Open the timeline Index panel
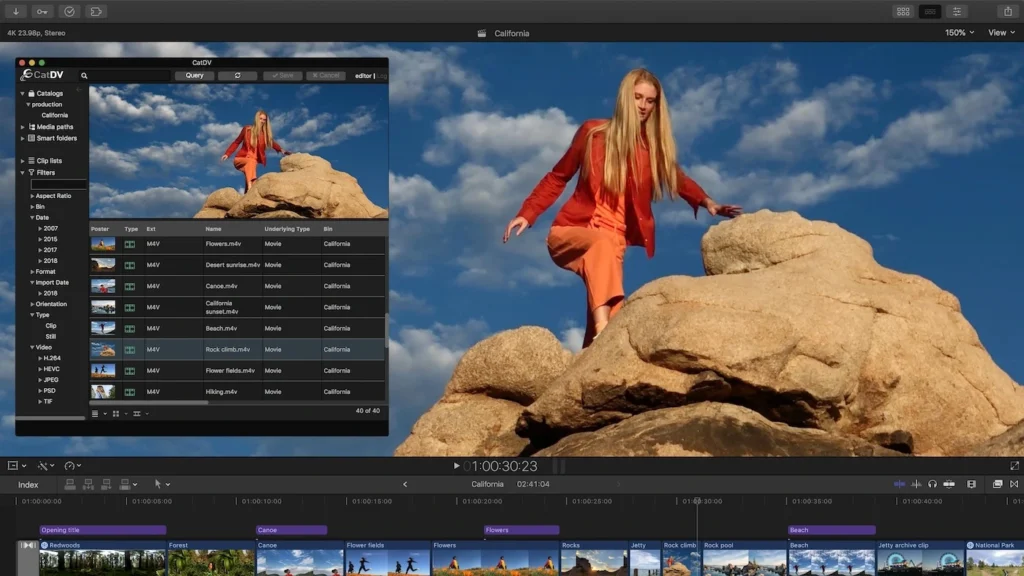This screenshot has height=576, width=1024. click(x=28, y=484)
